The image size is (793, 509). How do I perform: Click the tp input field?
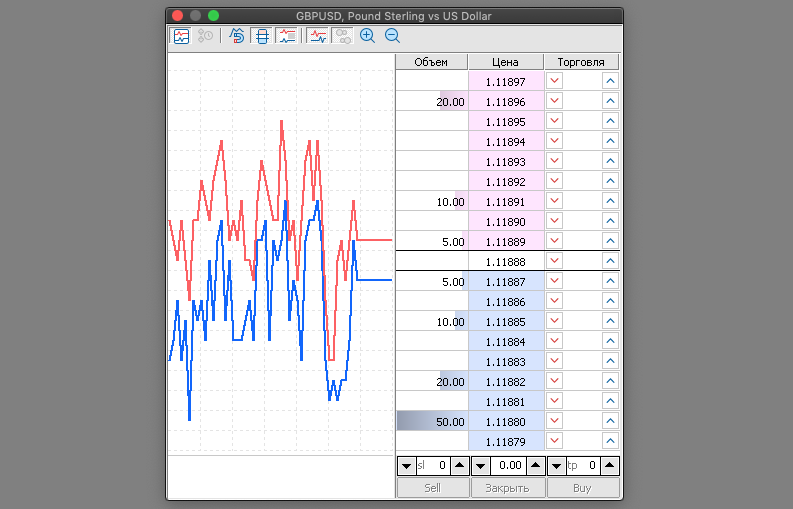tap(583, 465)
